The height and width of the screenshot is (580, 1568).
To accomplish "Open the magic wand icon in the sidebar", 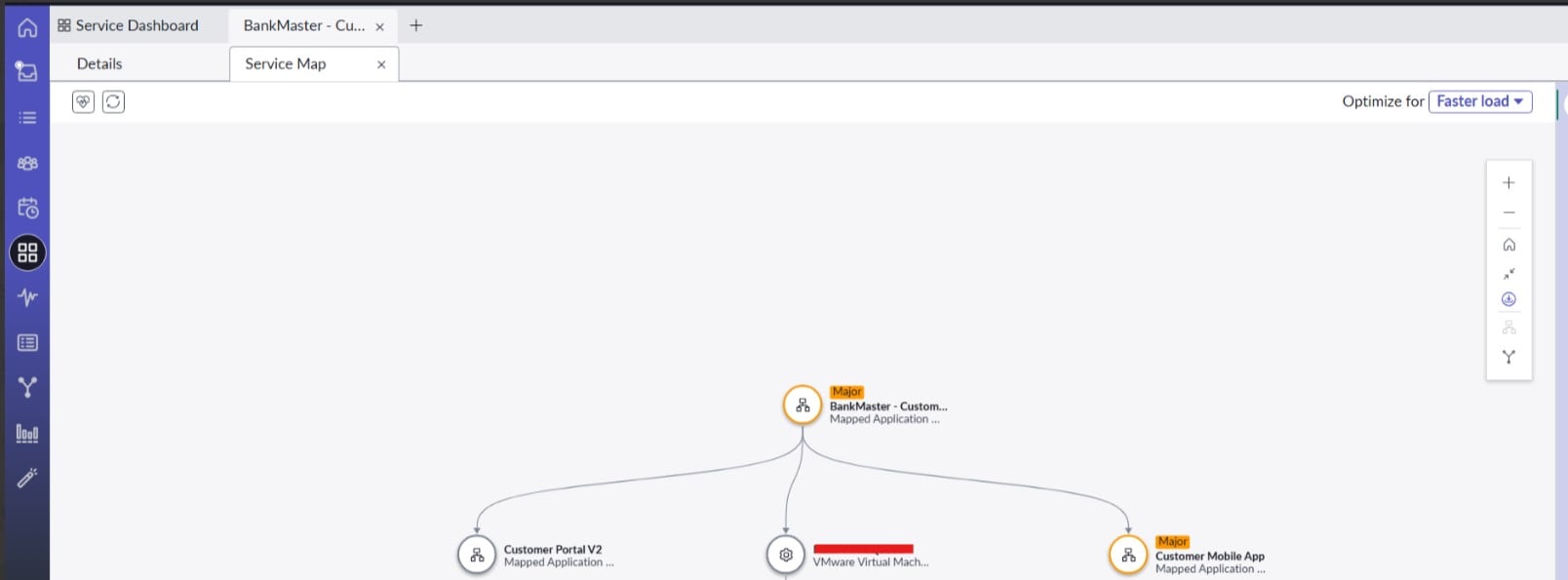I will pyautogui.click(x=27, y=478).
